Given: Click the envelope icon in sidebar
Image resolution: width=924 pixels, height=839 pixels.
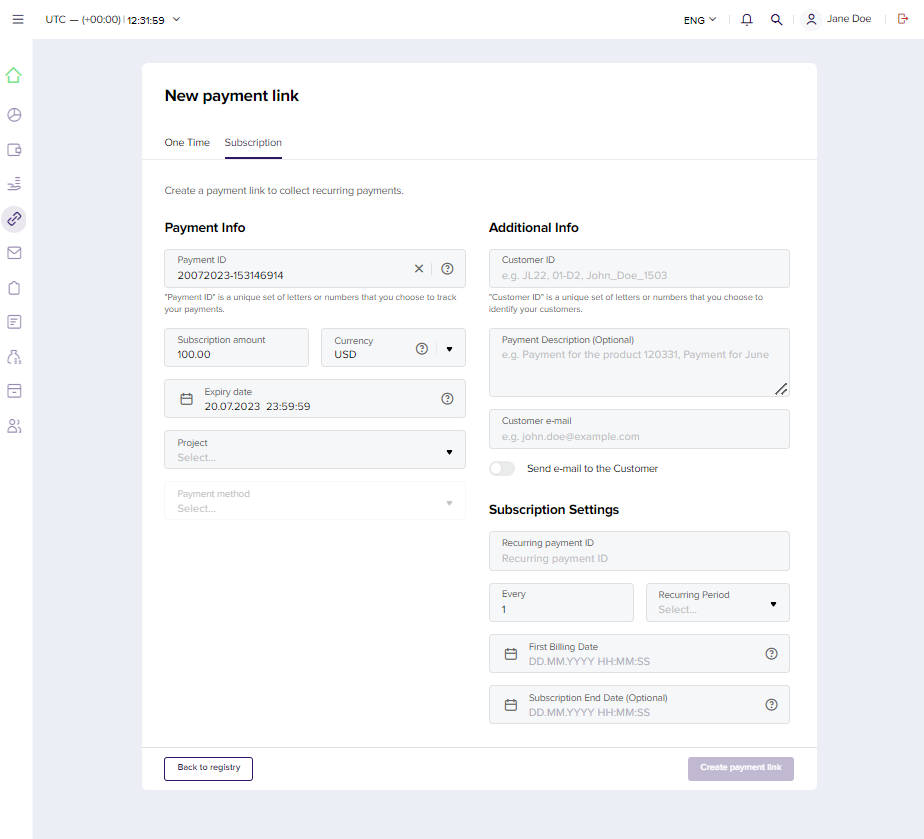Looking at the screenshot, I should [x=14, y=253].
